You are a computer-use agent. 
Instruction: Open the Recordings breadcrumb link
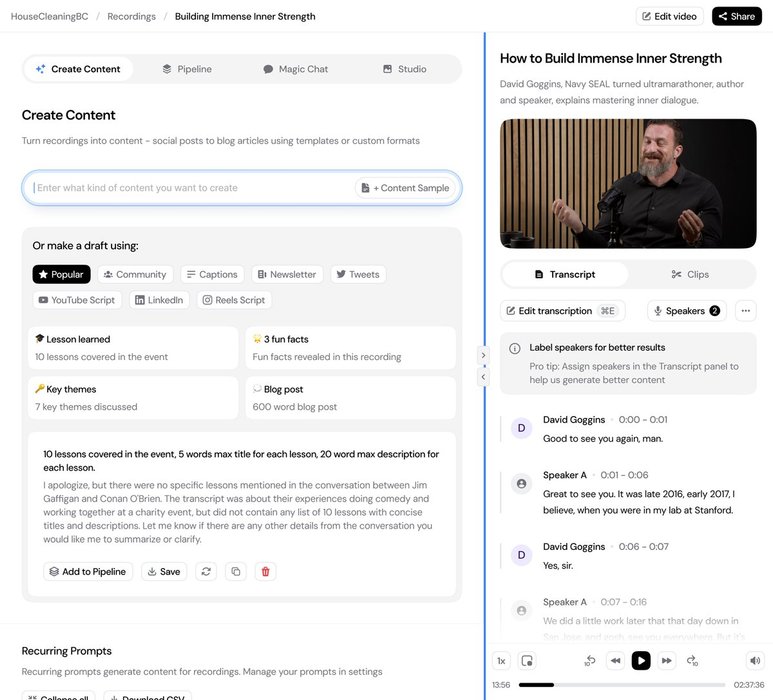(131, 16)
